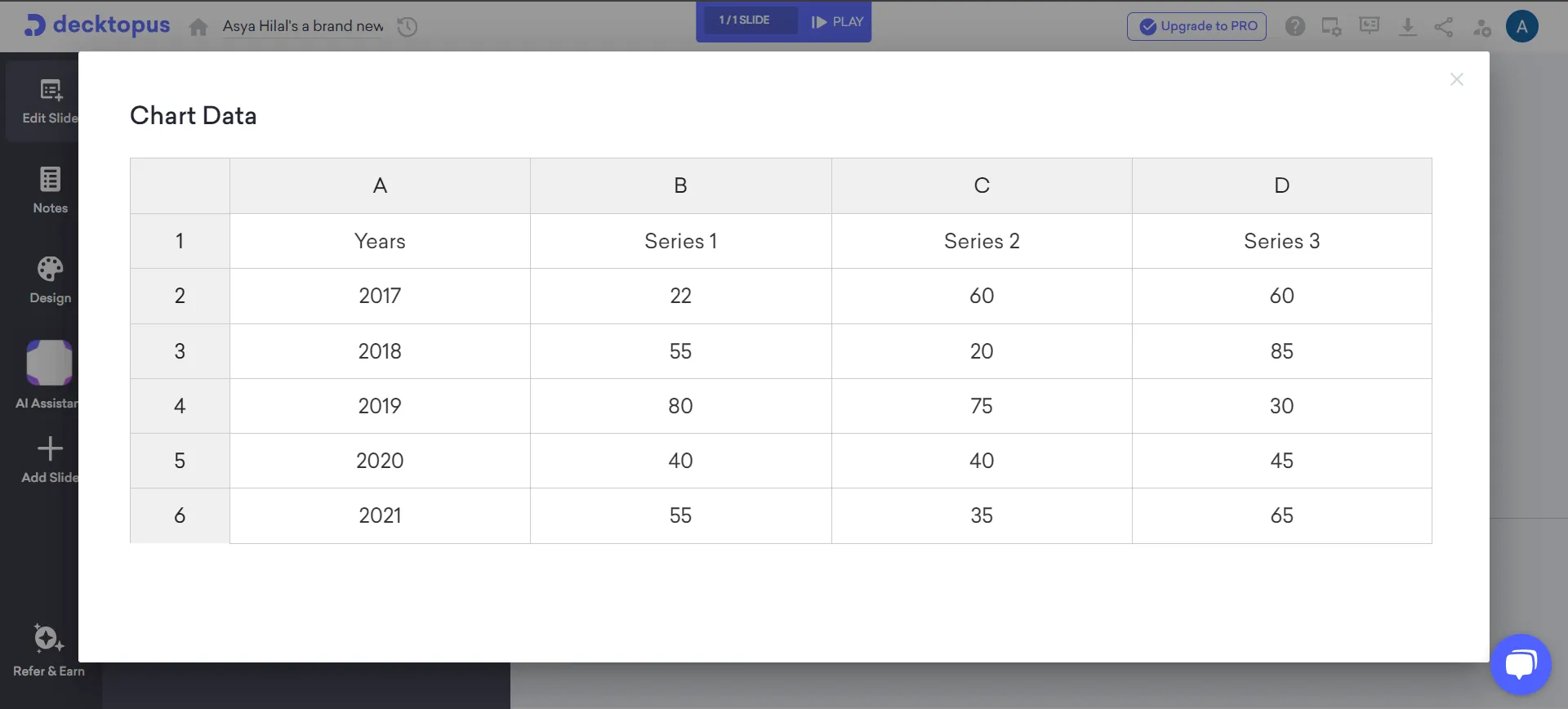Close the Chart Data dialog
1568x709 pixels.
tap(1456, 79)
